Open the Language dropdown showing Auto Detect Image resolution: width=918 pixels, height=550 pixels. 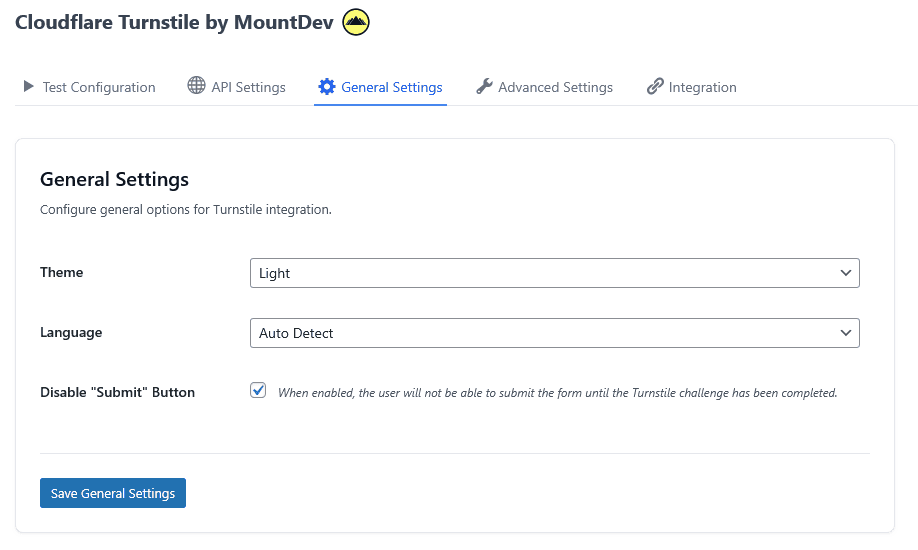click(554, 333)
